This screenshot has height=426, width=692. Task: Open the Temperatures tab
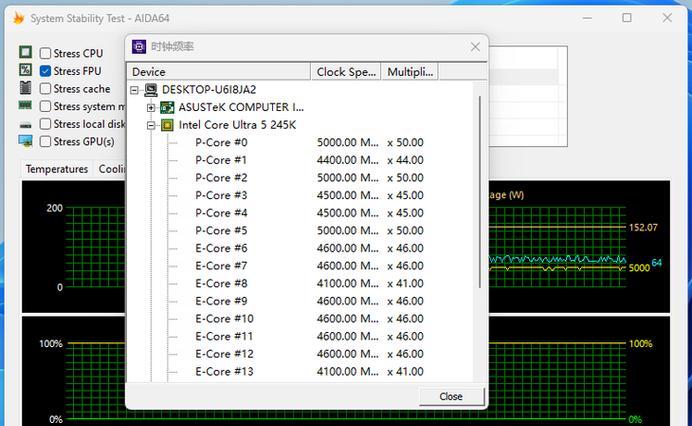coord(57,169)
